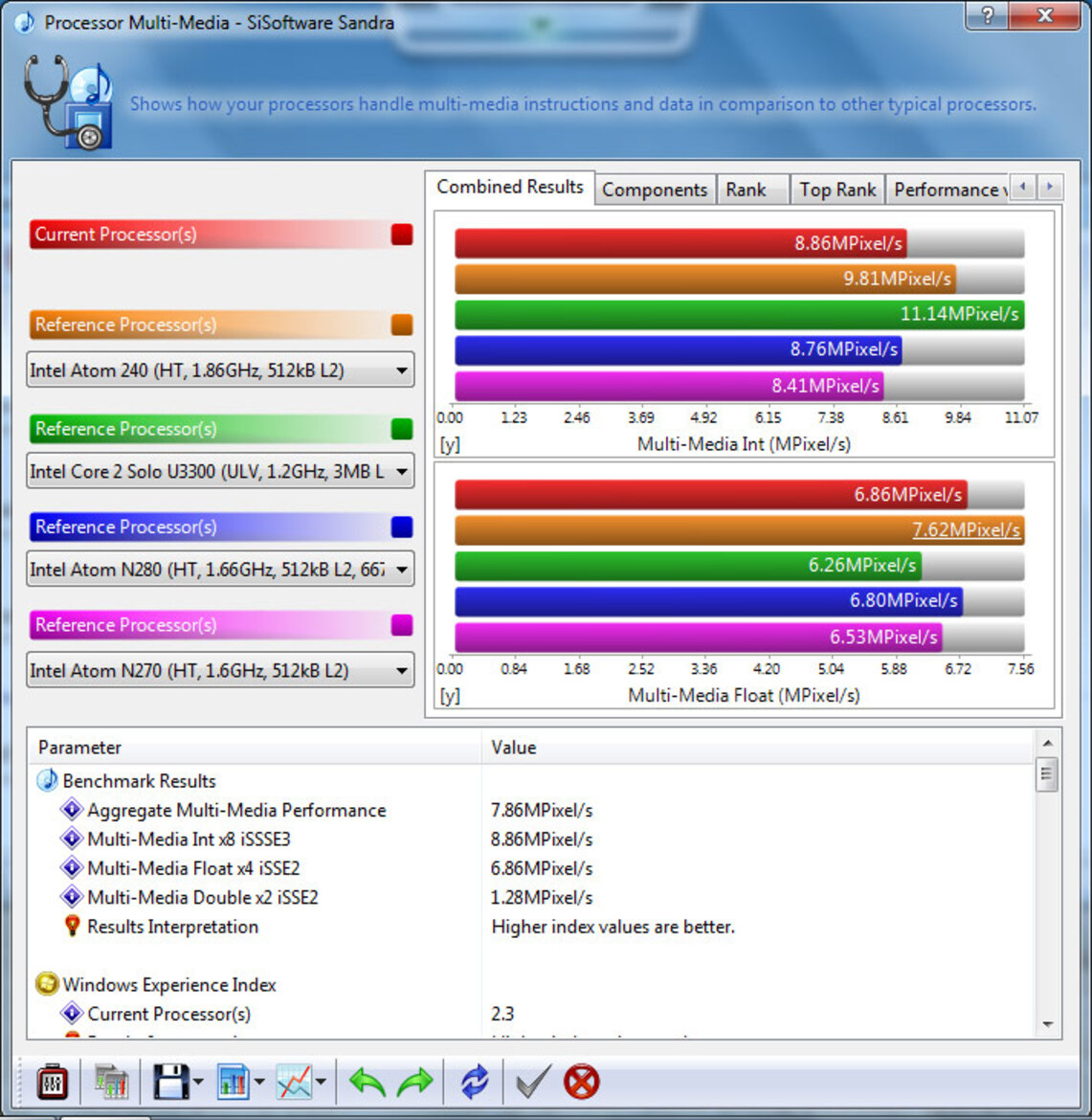Click the Benchmark Results music note icon

(x=47, y=780)
